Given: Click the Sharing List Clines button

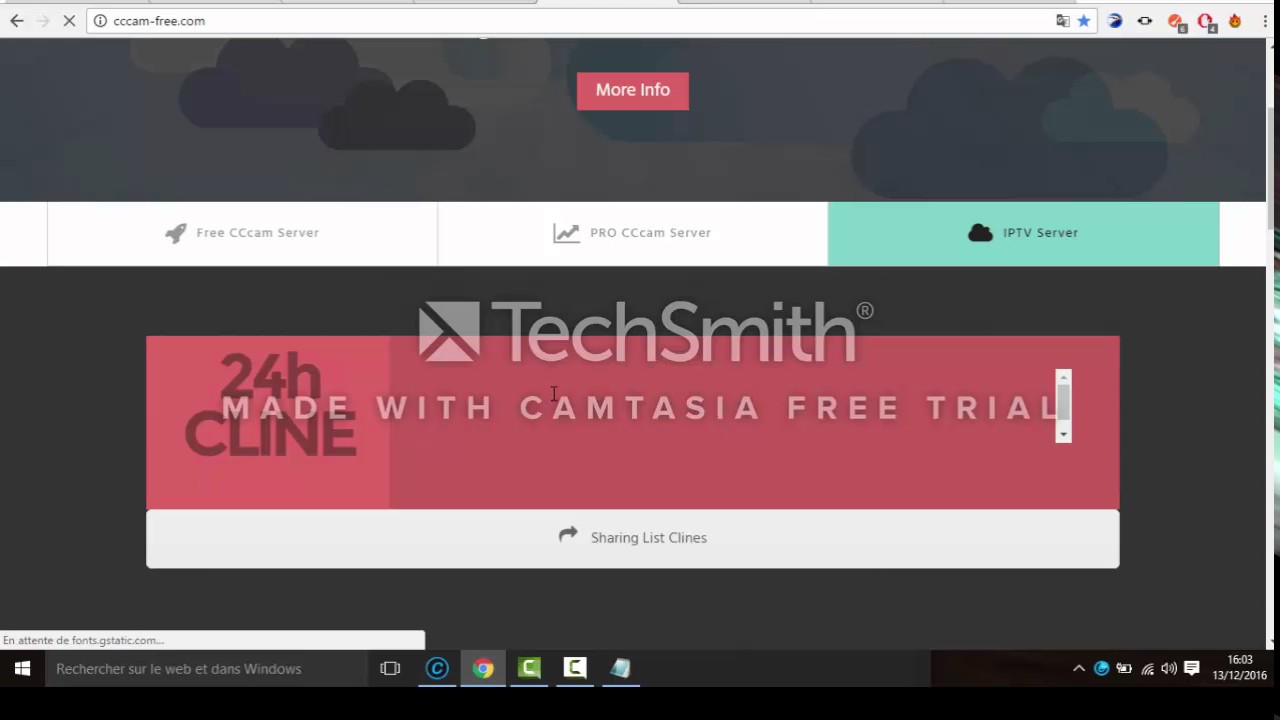Looking at the screenshot, I should click(x=633, y=538).
